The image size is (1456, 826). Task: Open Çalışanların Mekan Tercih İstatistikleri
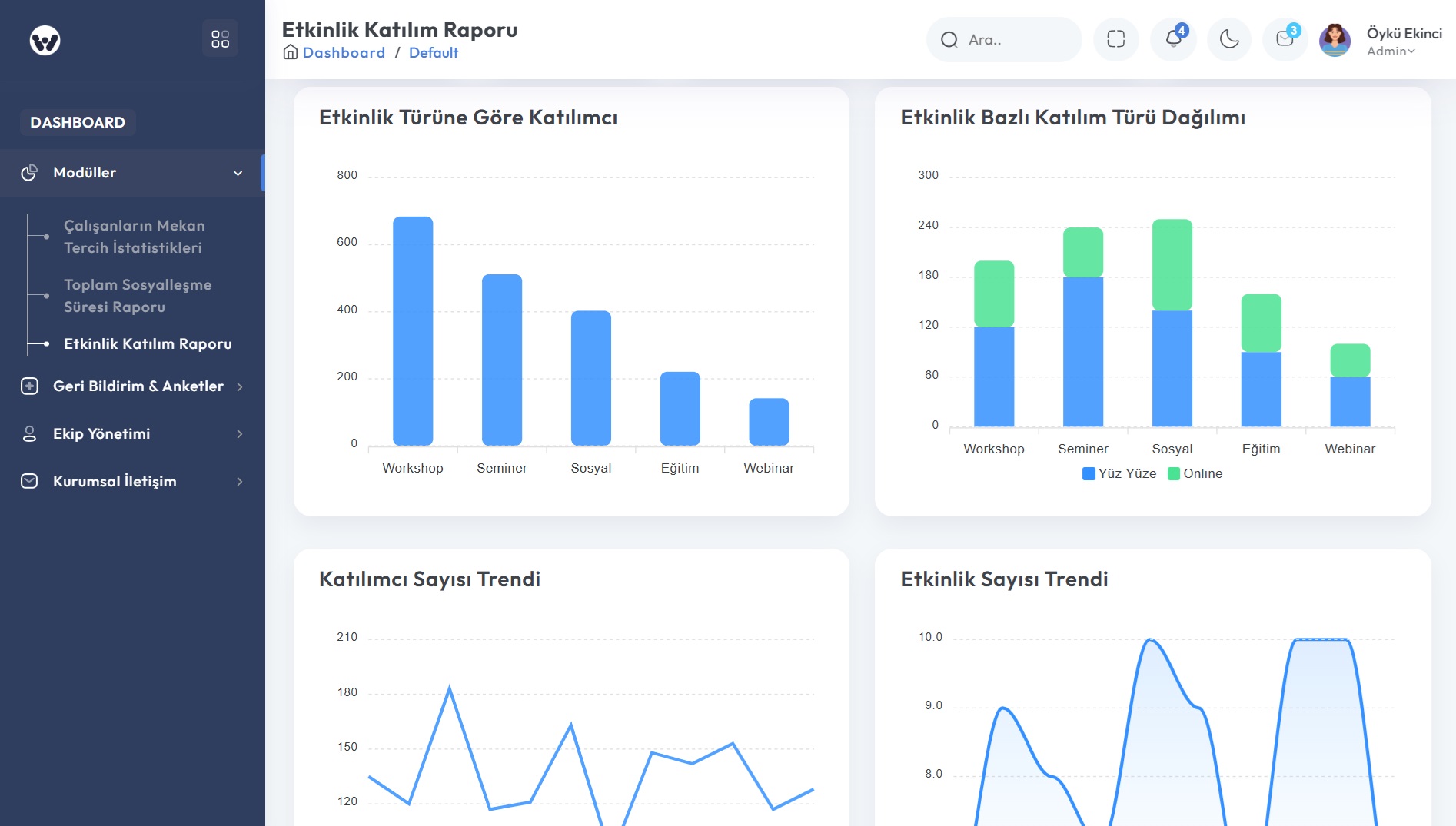click(135, 237)
